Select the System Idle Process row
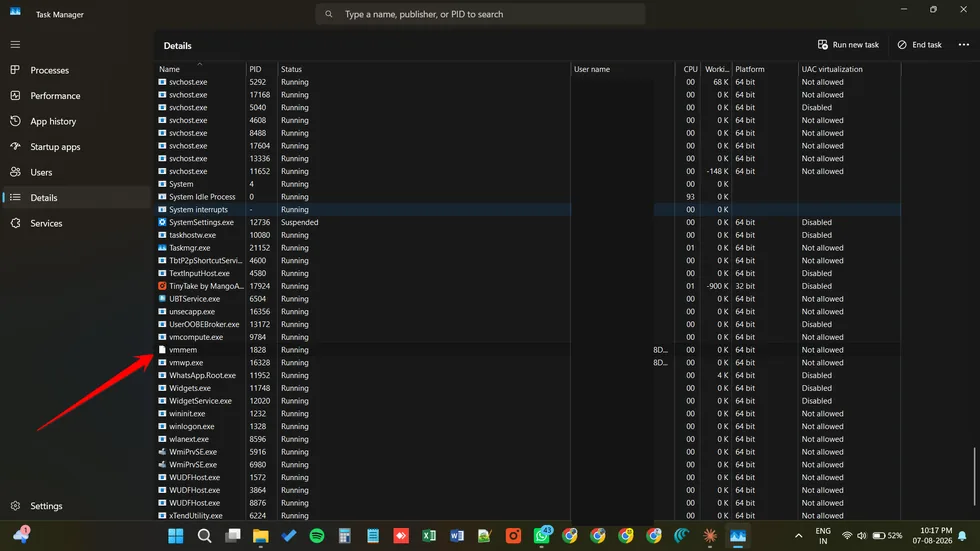Screen dimensions: 980x551 [x=528, y=197]
